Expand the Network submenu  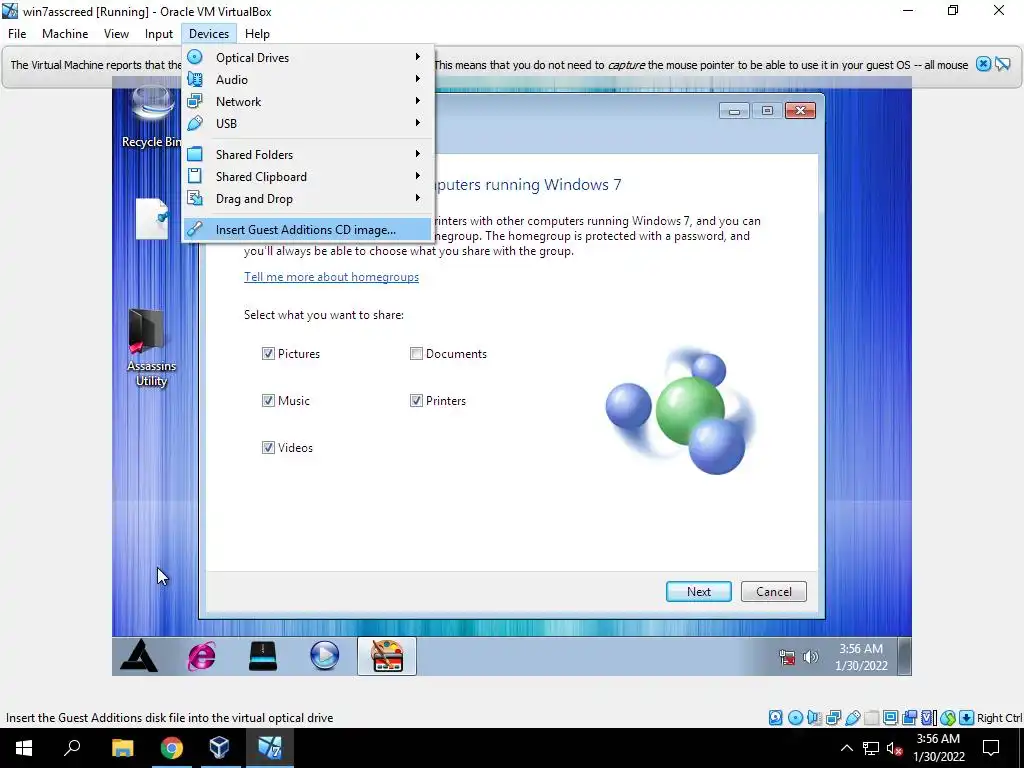tap(308, 102)
